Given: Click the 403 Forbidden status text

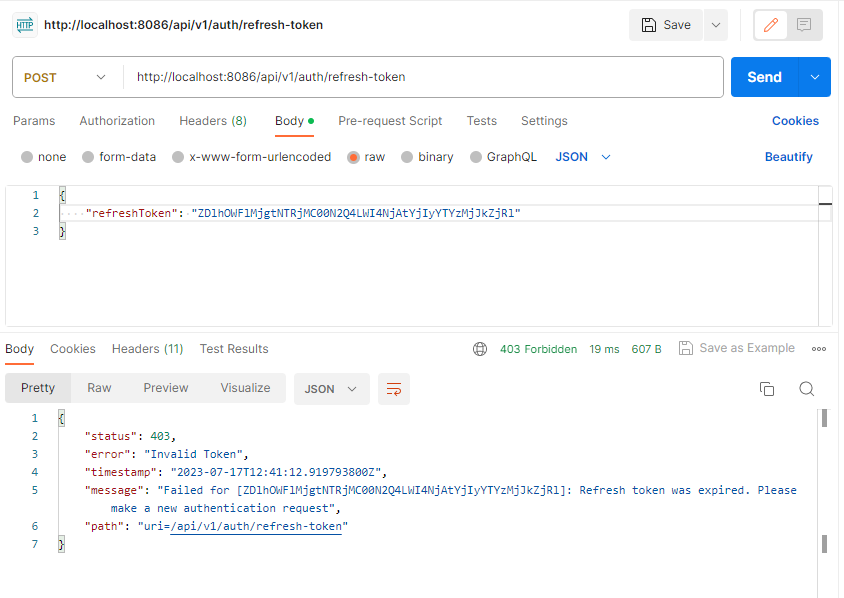Looking at the screenshot, I should point(538,349).
